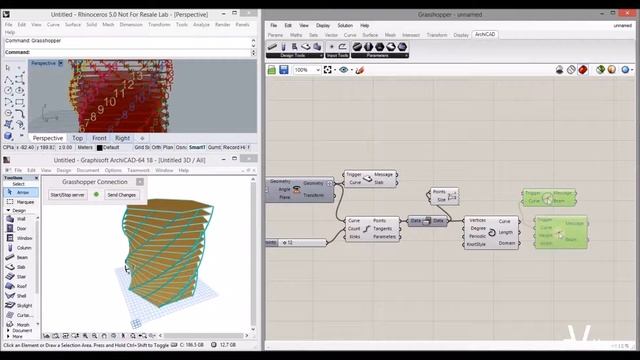Select the Arrow tool in ArchiCAD toolbox
The height and width of the screenshot is (360, 640).
tap(20, 192)
